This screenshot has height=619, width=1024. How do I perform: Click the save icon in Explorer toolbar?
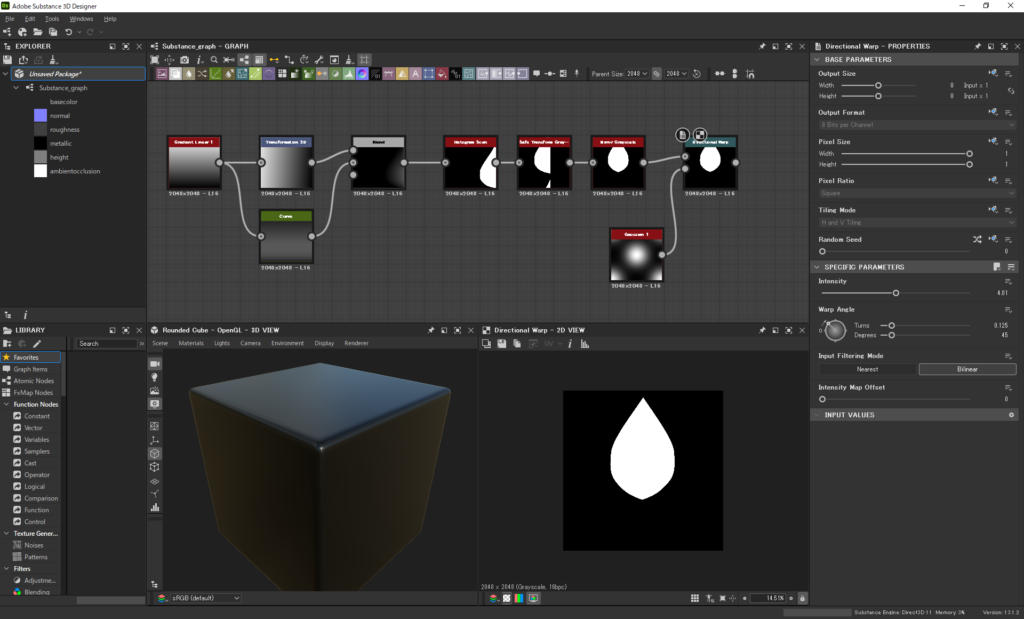(7, 59)
